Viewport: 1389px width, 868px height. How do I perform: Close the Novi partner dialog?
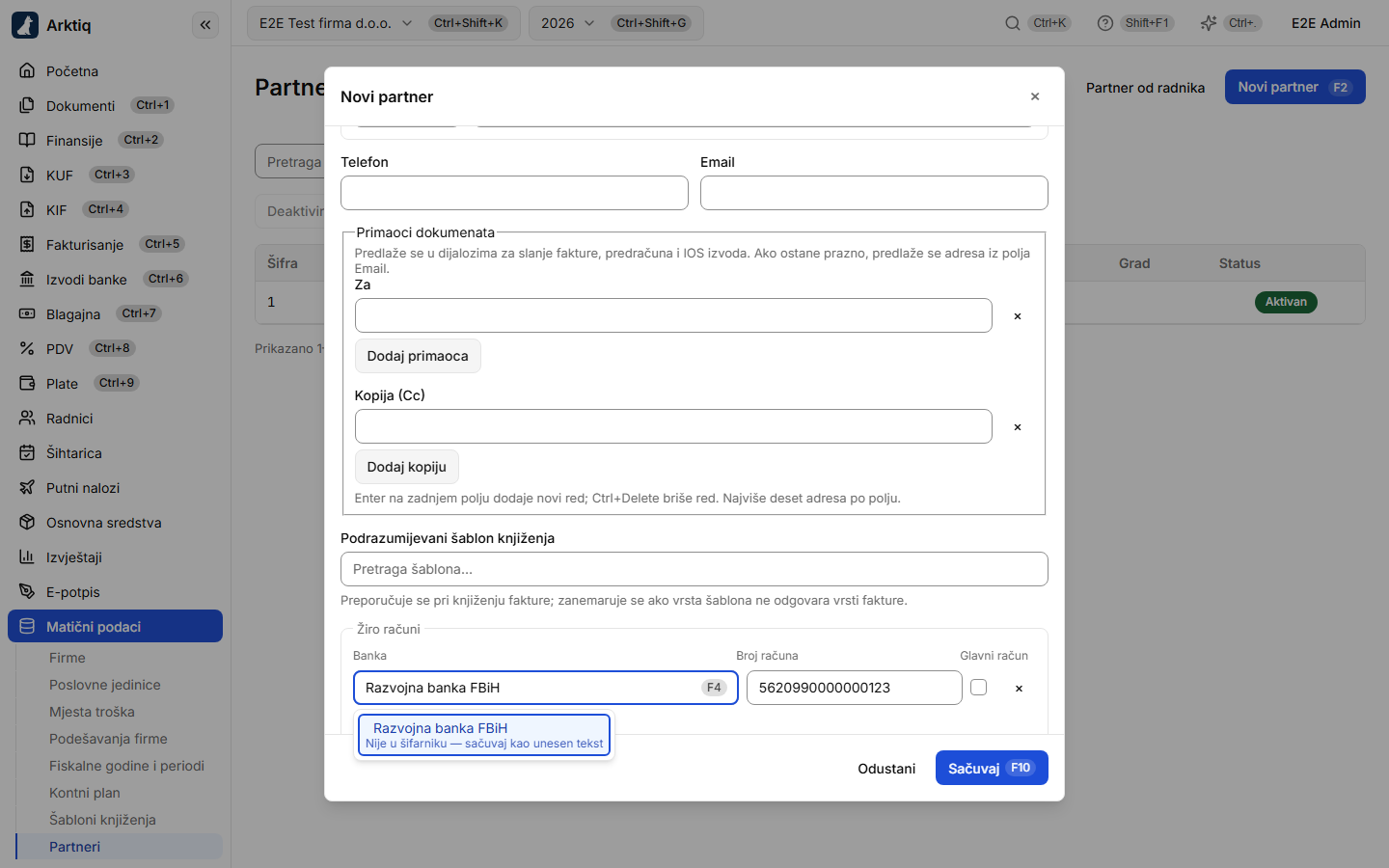point(1035,96)
